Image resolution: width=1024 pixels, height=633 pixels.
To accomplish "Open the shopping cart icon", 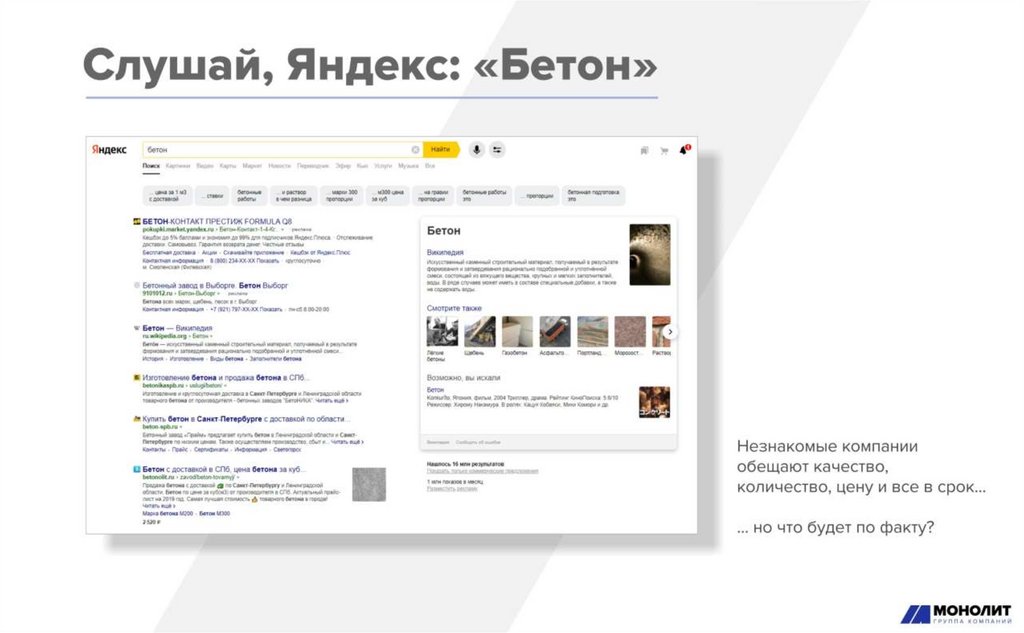I will click(664, 150).
